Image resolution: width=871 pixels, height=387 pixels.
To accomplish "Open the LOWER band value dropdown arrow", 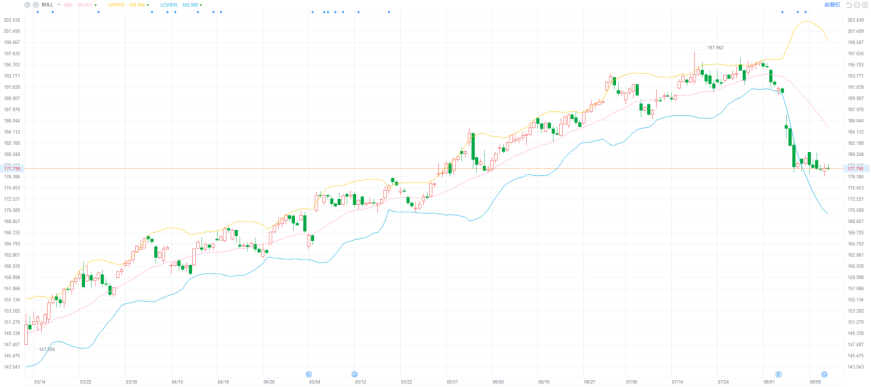I will pyautogui.click(x=201, y=5).
